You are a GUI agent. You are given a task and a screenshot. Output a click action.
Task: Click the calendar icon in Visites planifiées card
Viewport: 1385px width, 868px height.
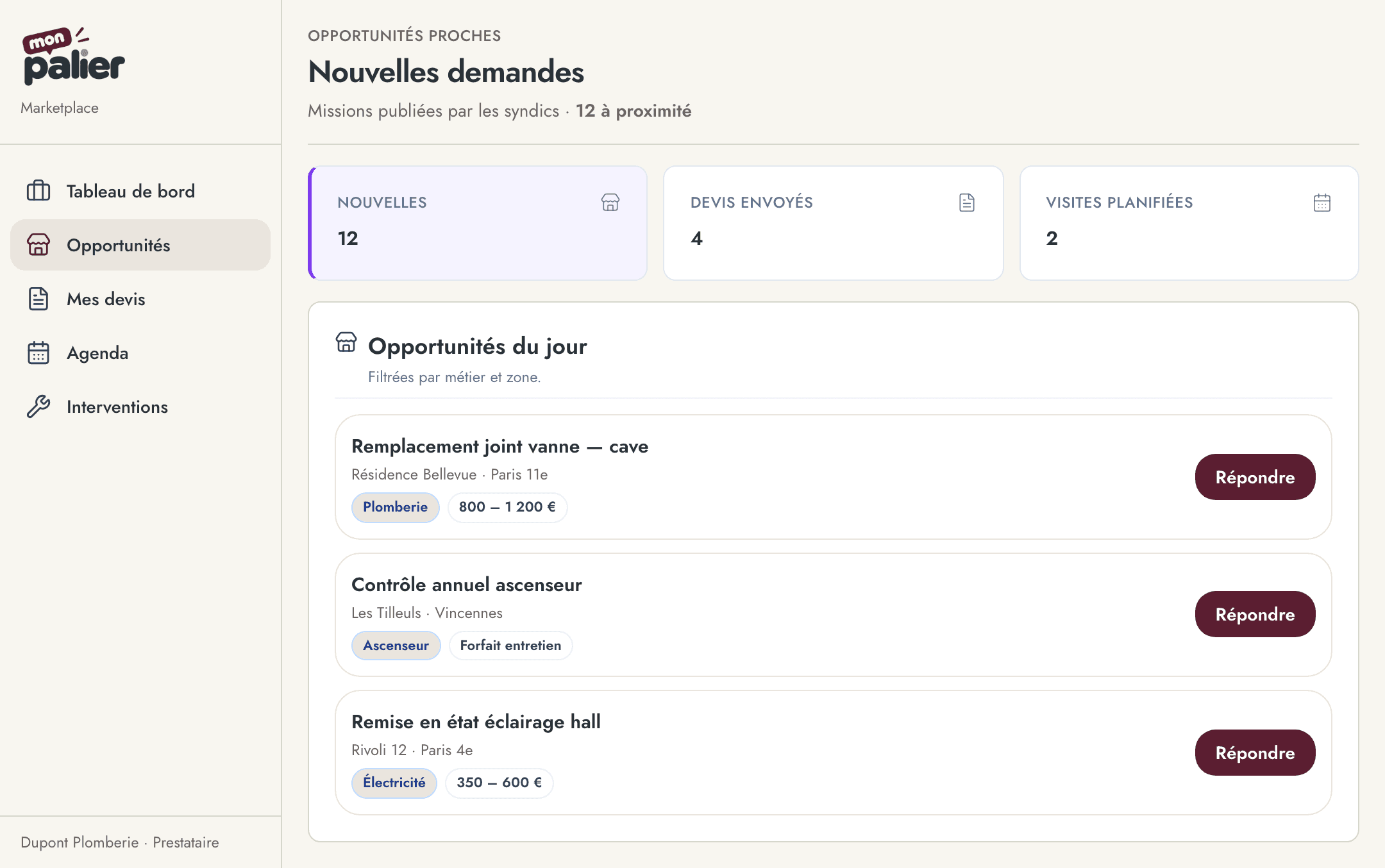pyautogui.click(x=1322, y=203)
